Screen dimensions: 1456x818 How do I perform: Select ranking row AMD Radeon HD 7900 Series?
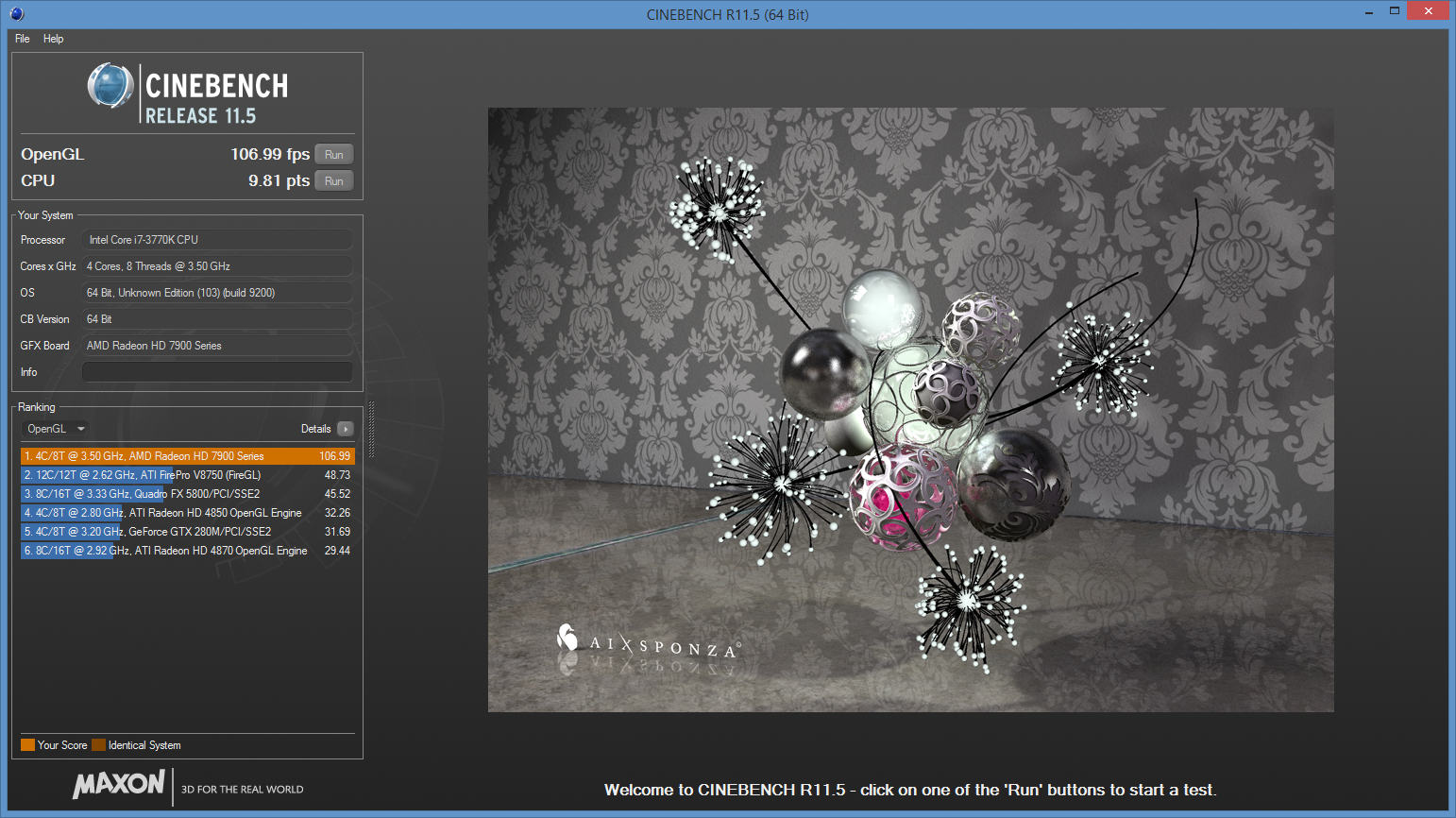click(x=188, y=456)
